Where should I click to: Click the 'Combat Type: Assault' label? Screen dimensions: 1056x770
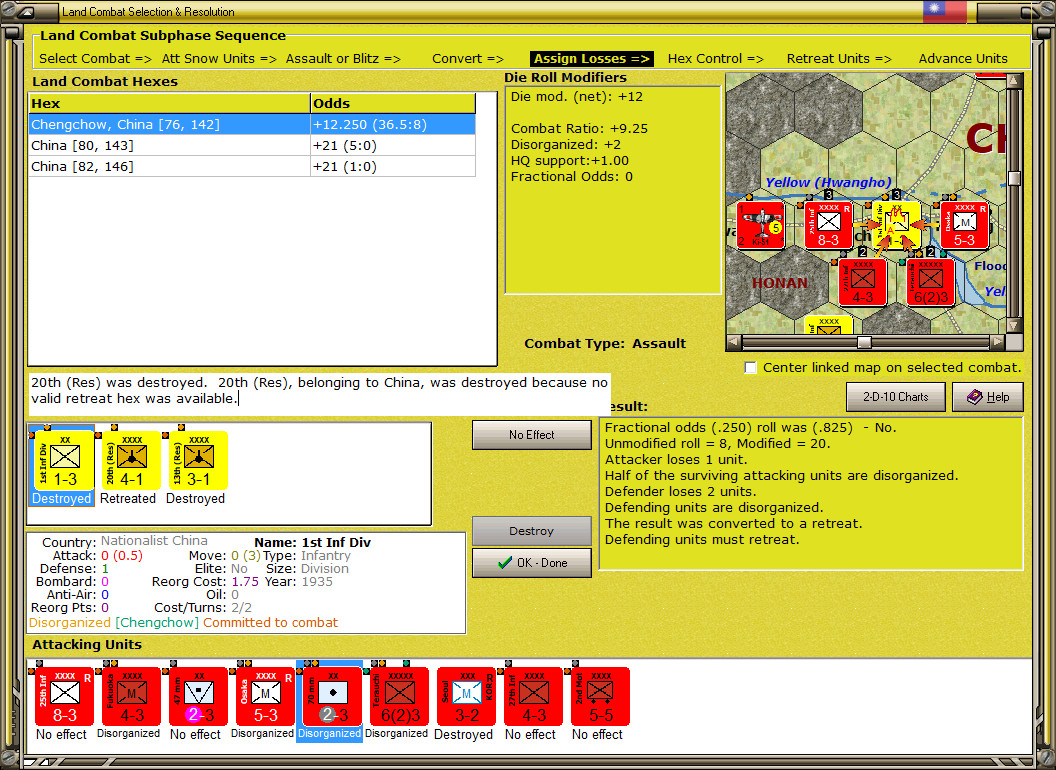pyautogui.click(x=605, y=344)
